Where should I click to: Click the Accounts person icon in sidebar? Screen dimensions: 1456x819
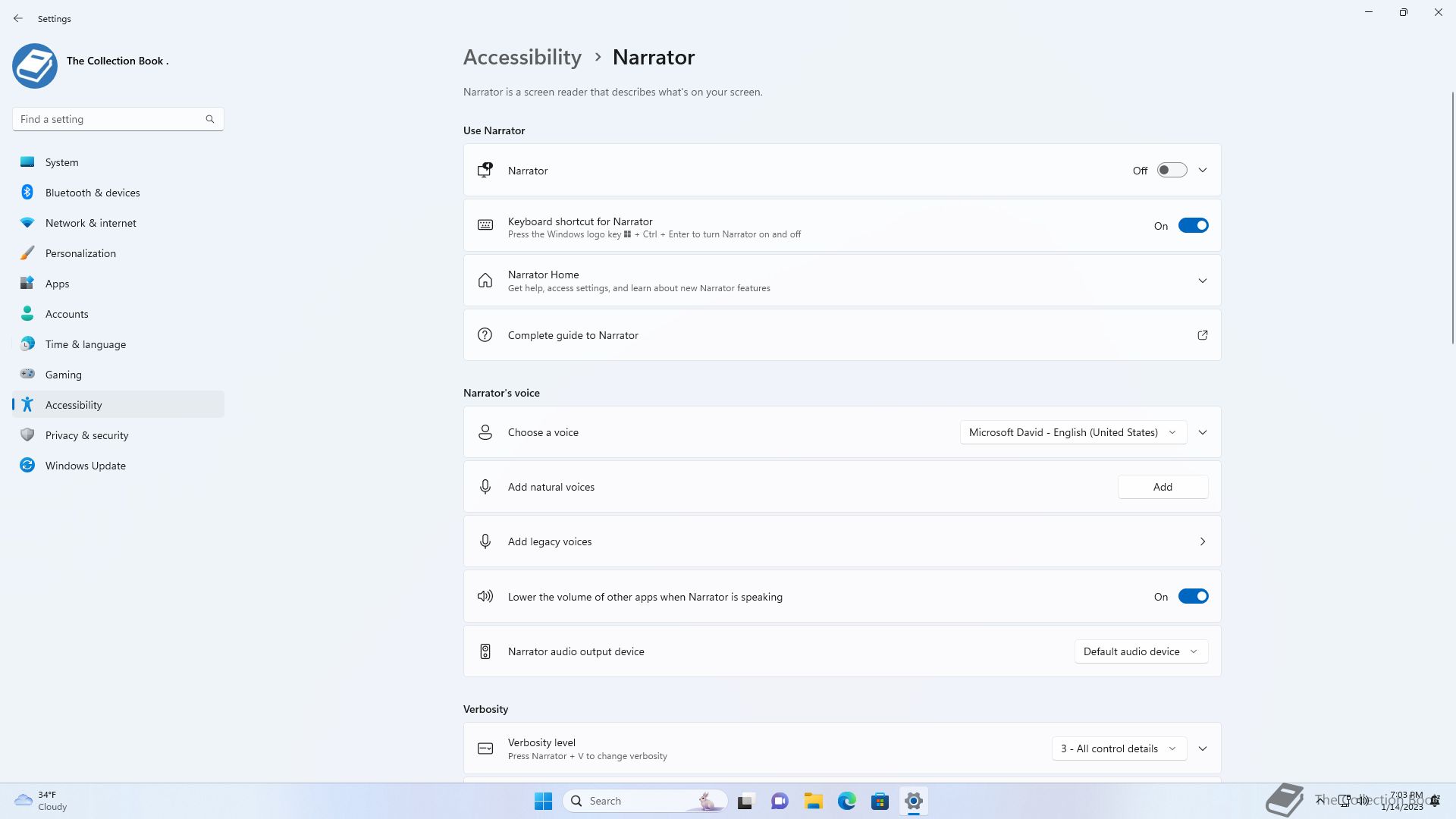[x=27, y=313]
